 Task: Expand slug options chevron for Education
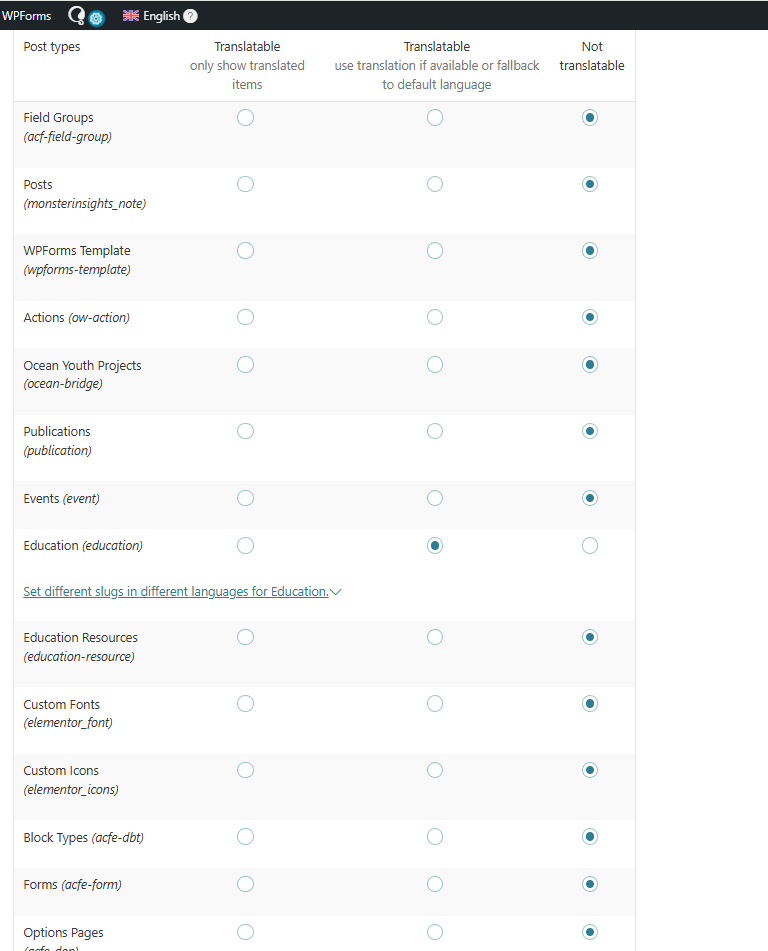(336, 592)
